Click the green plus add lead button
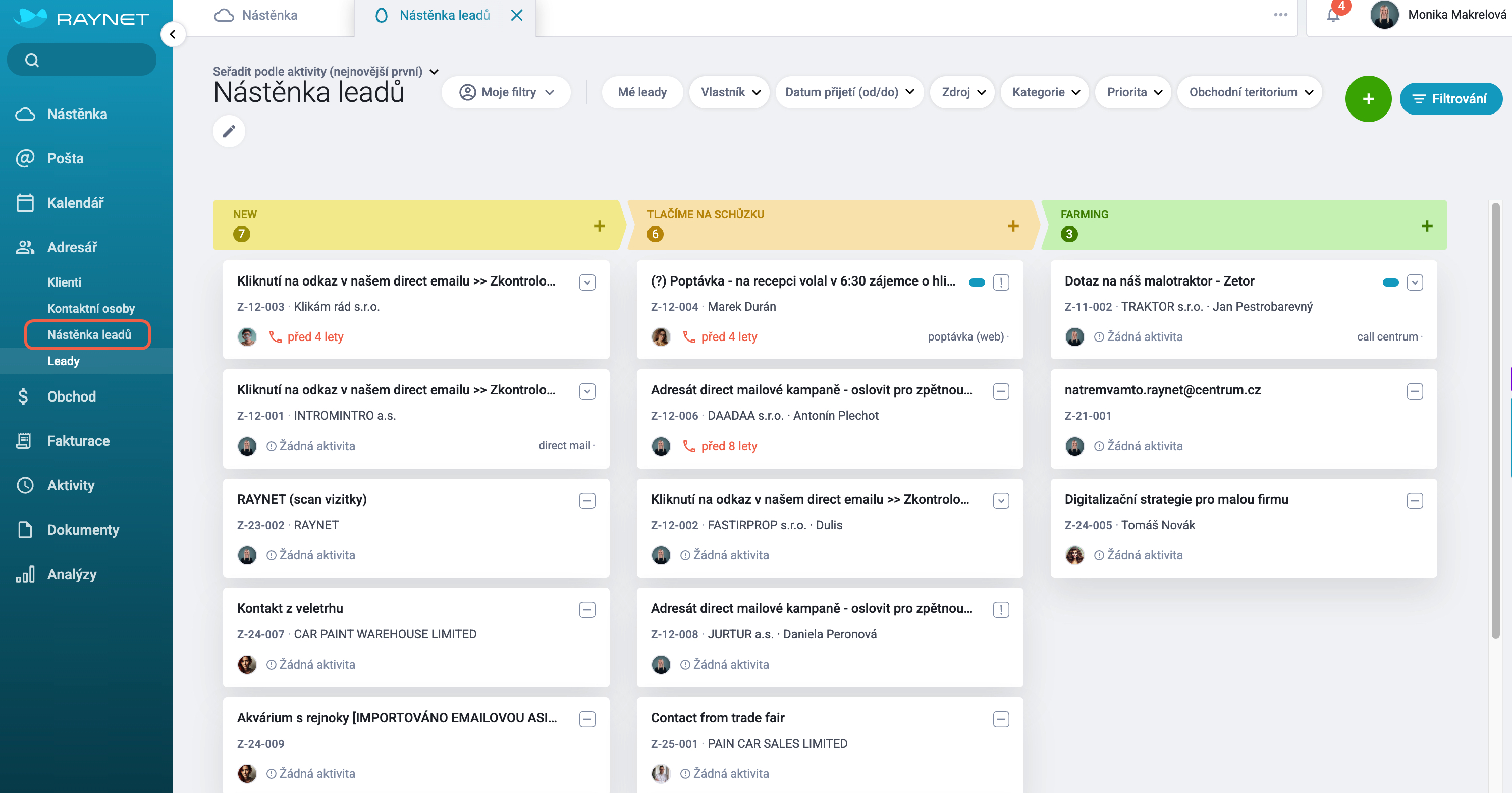 click(x=1368, y=98)
